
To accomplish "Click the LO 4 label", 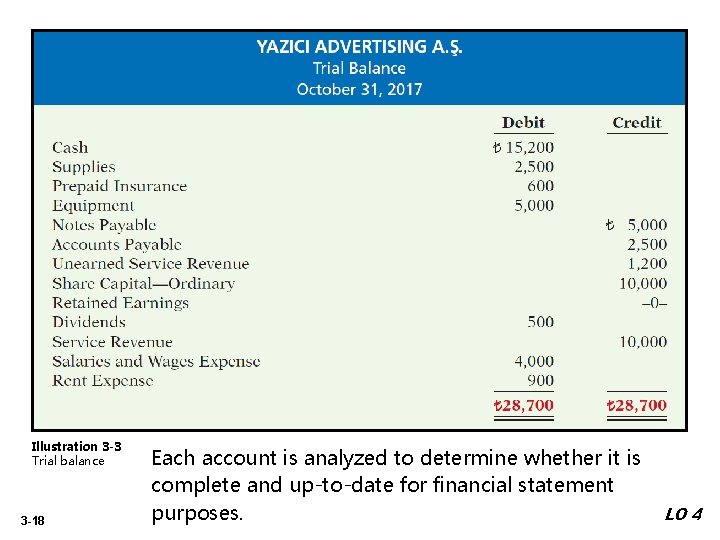I will (x=684, y=514).
